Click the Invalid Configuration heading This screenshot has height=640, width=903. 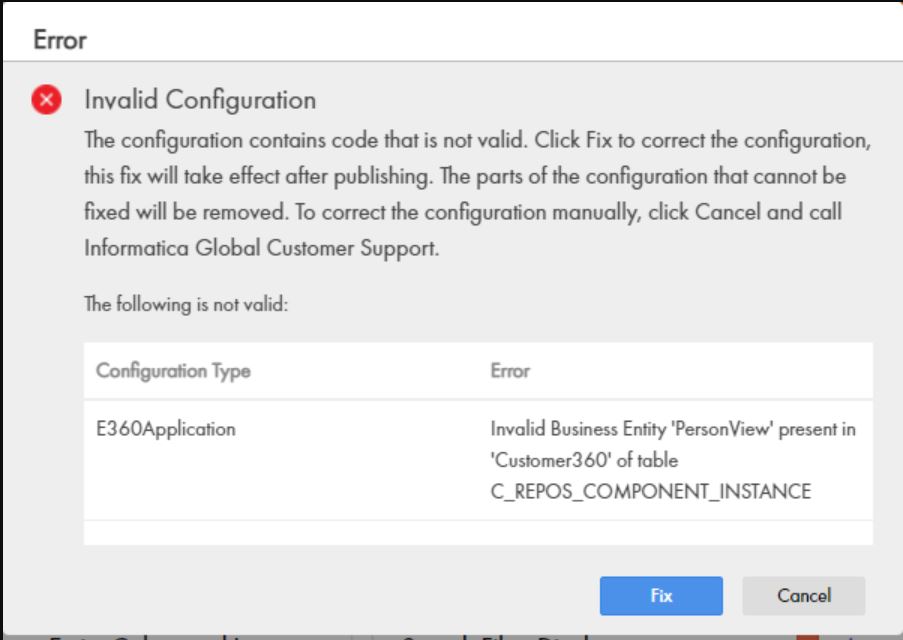[x=200, y=100]
